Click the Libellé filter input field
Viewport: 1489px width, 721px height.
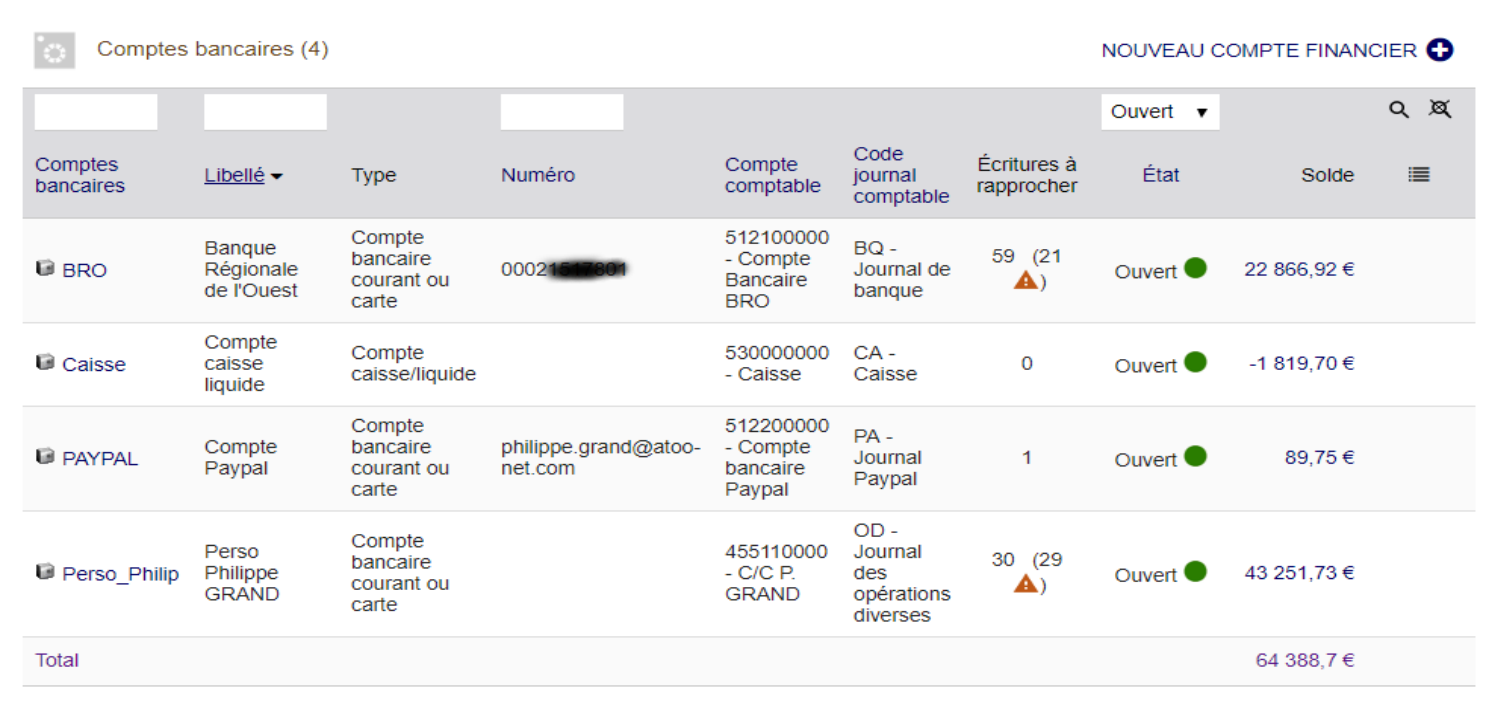pos(265,112)
